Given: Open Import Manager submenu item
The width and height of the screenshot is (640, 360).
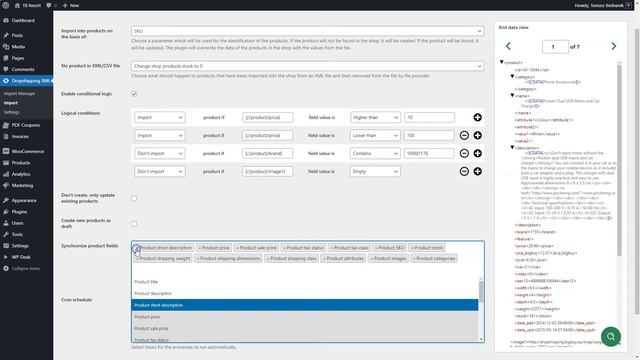Looking at the screenshot, I should click(20, 94).
